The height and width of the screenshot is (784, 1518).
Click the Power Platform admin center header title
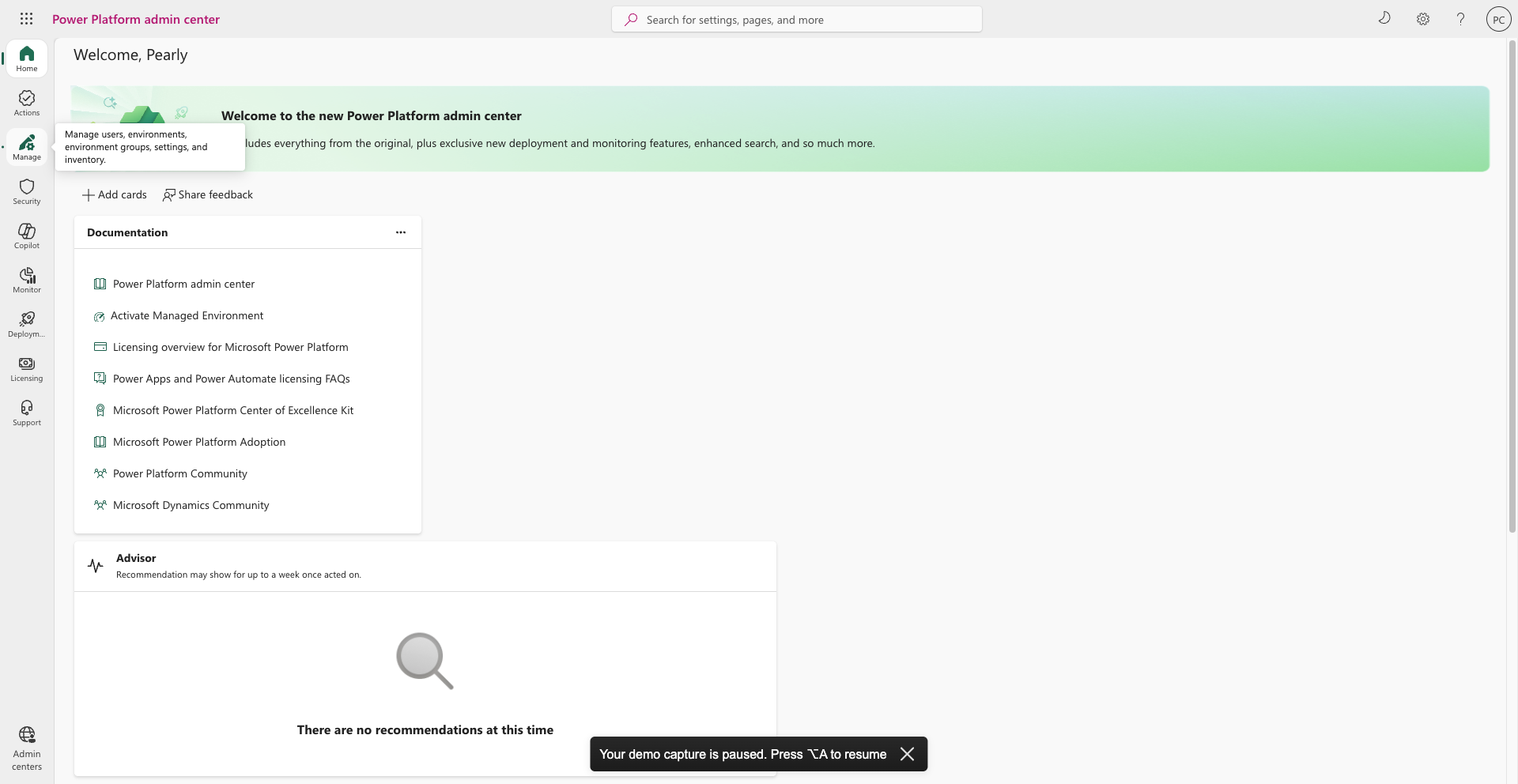tap(136, 19)
